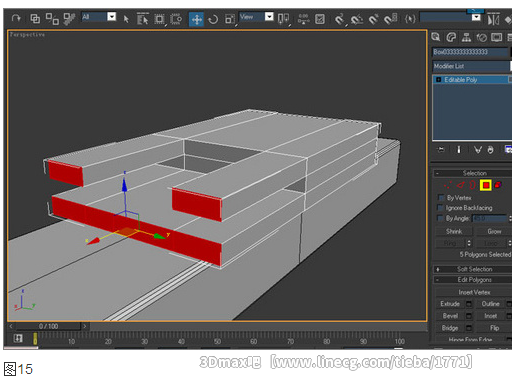Expand the Editable Poly sub-object tree
This screenshot has width=512, height=381.
pyautogui.click(x=438, y=80)
